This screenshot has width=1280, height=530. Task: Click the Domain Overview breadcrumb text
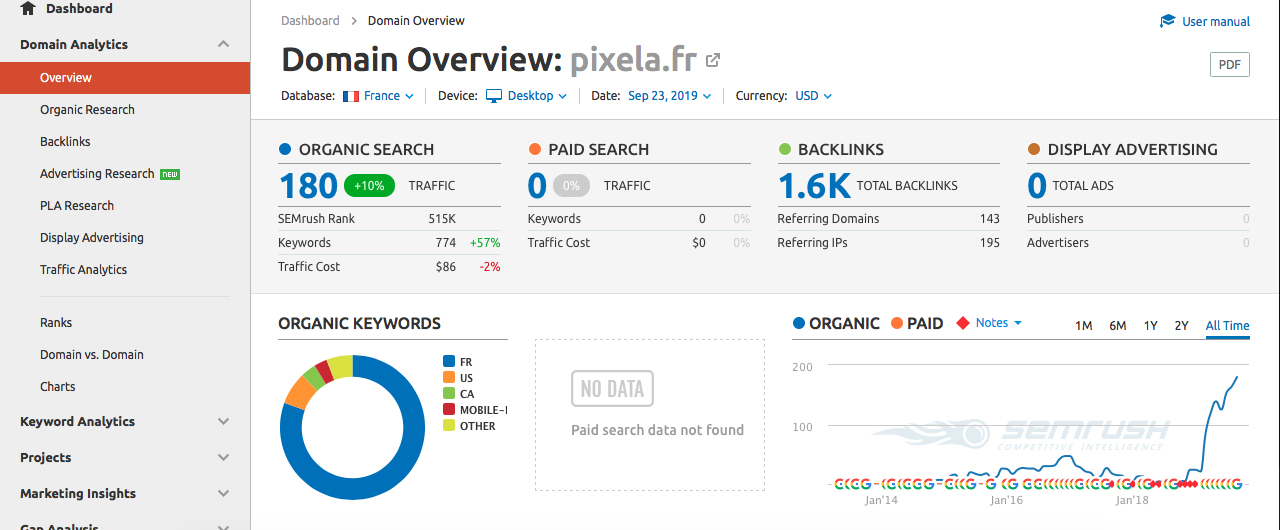pyautogui.click(x=416, y=20)
